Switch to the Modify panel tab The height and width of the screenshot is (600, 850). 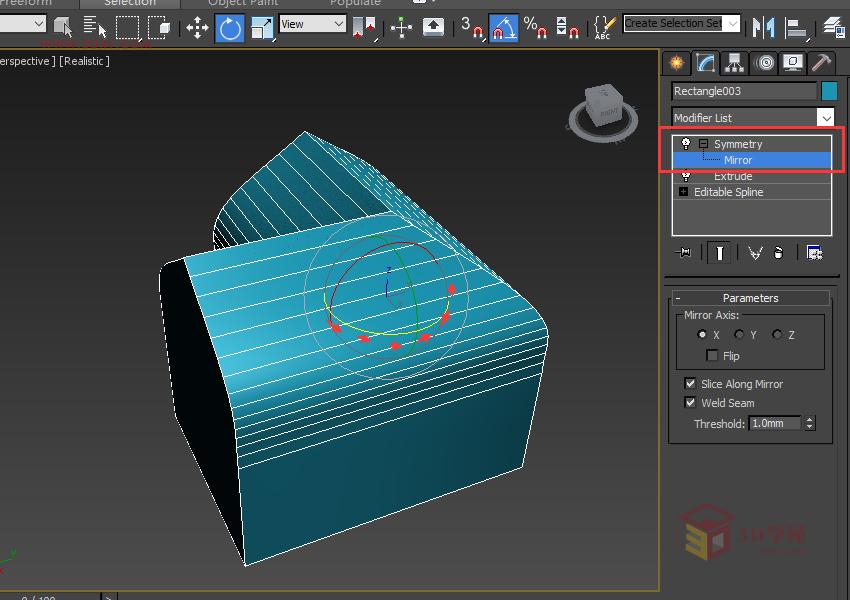[705, 63]
